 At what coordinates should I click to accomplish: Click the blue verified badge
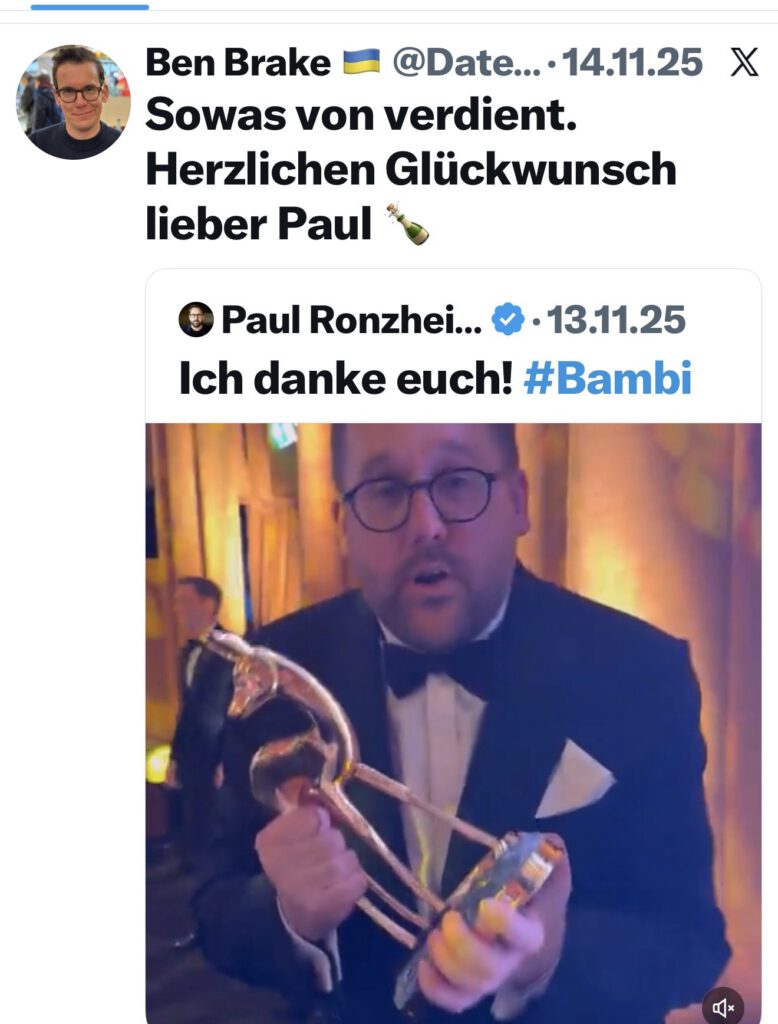[x=508, y=319]
